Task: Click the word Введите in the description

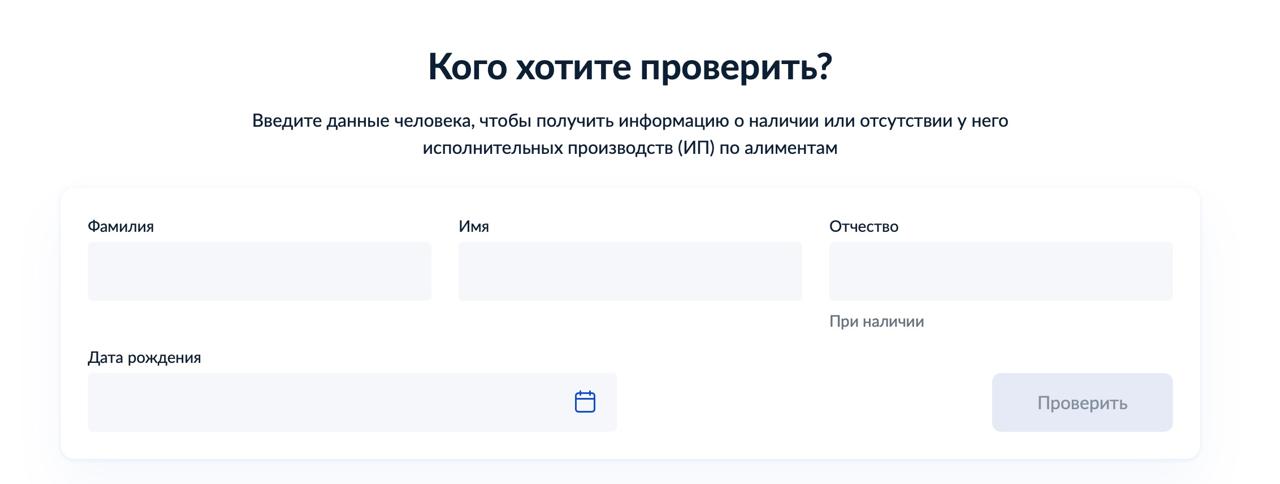Action: pos(287,121)
